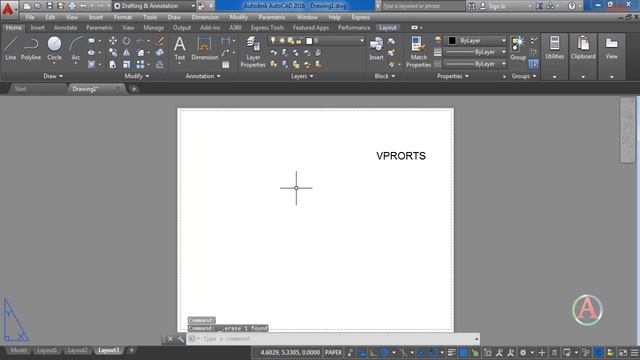The image size is (640, 360).
Task: Click Match Properties tool
Action: point(418,52)
